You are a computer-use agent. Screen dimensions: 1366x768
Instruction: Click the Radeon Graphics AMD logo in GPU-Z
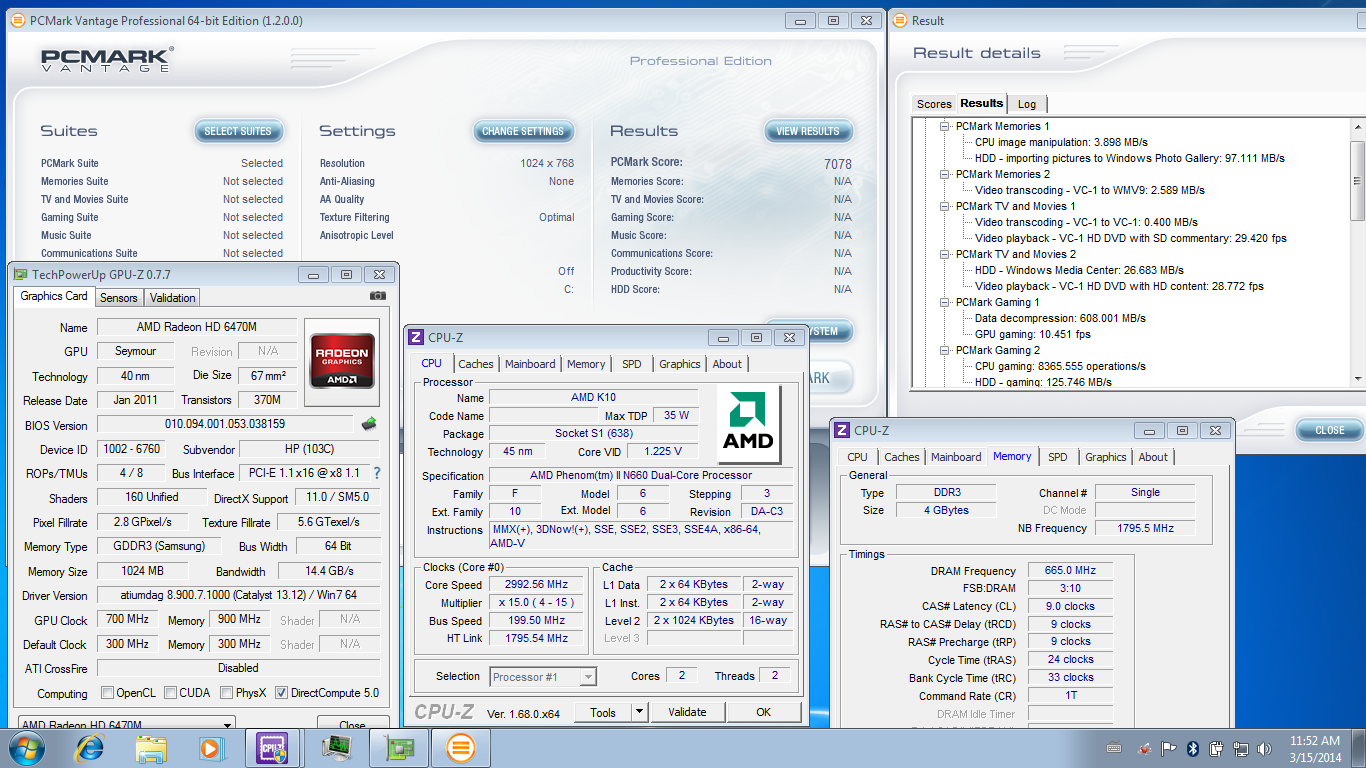(343, 361)
